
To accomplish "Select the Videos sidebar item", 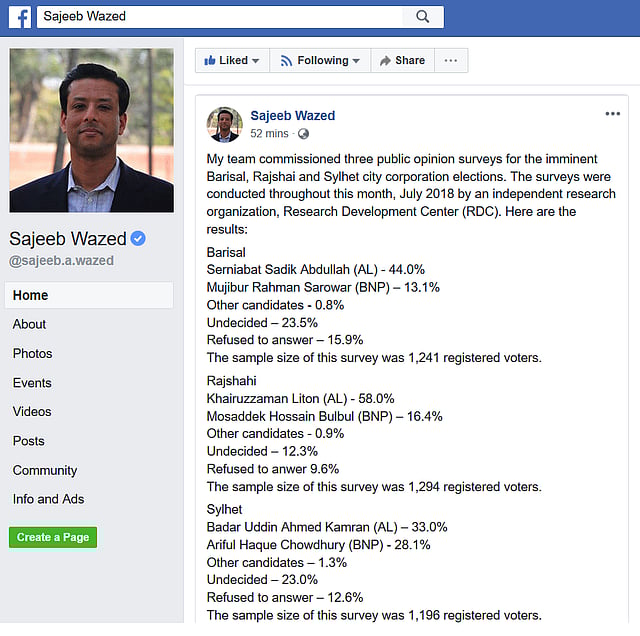I will 32,412.
